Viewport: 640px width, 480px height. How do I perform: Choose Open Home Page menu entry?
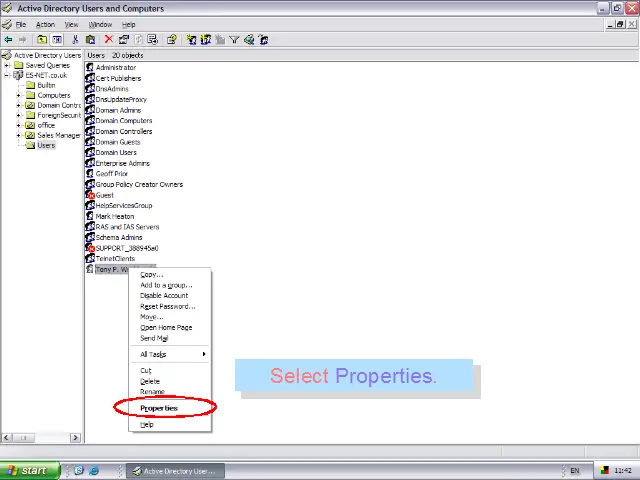tap(170, 327)
